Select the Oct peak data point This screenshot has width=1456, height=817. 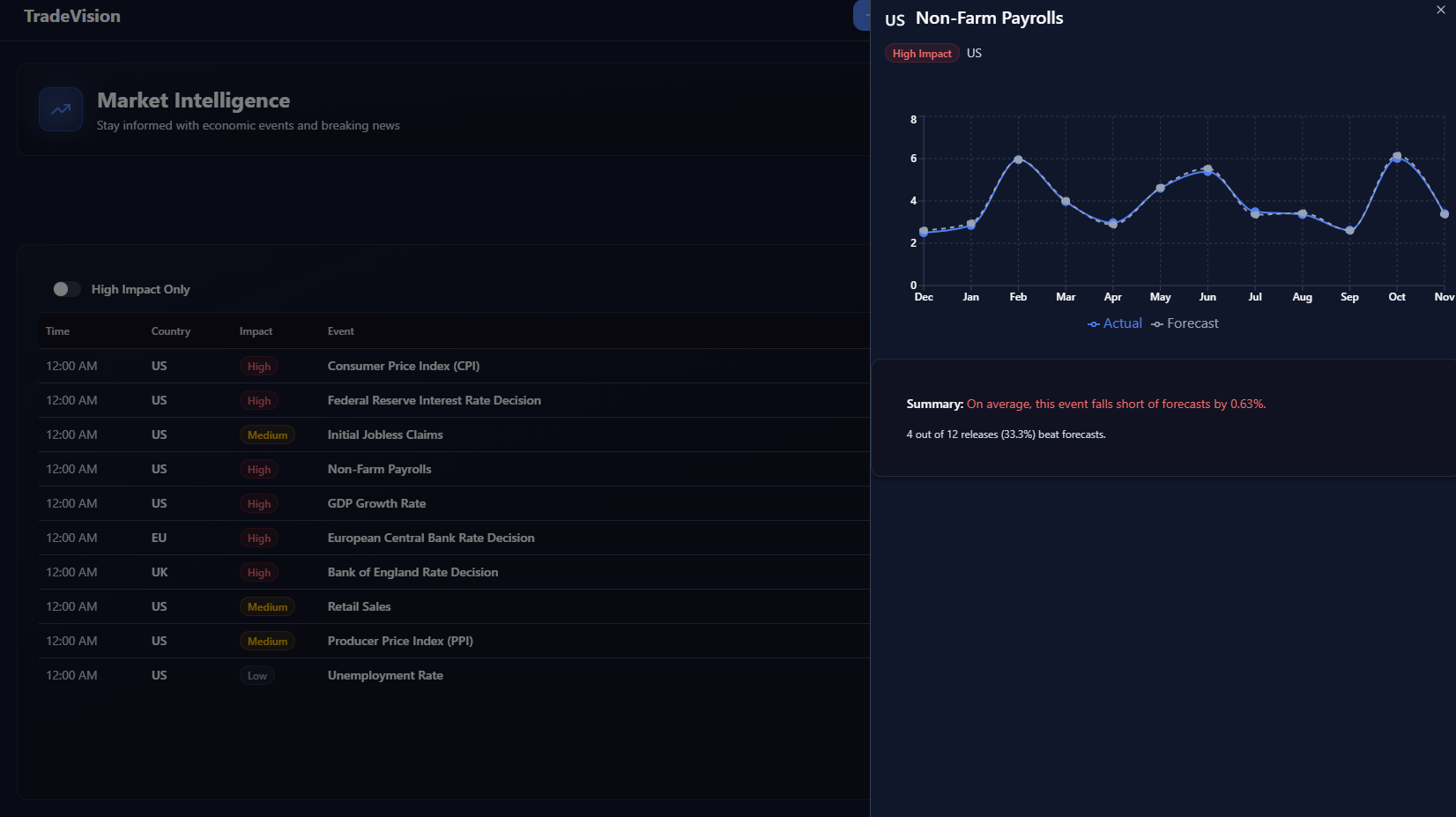coord(1397,157)
